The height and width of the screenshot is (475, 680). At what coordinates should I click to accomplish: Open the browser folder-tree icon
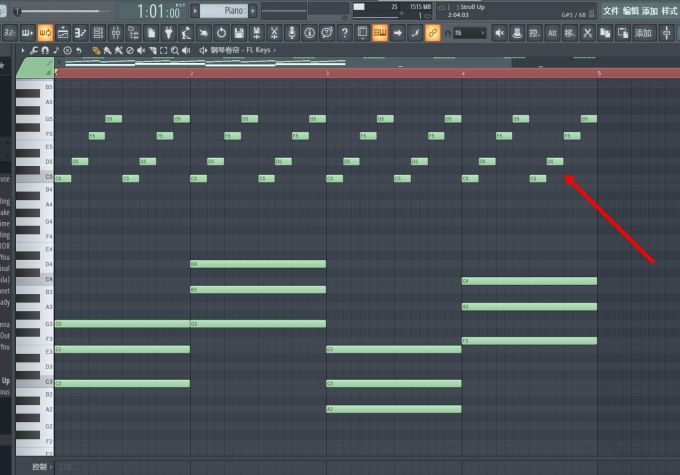[x=134, y=33]
